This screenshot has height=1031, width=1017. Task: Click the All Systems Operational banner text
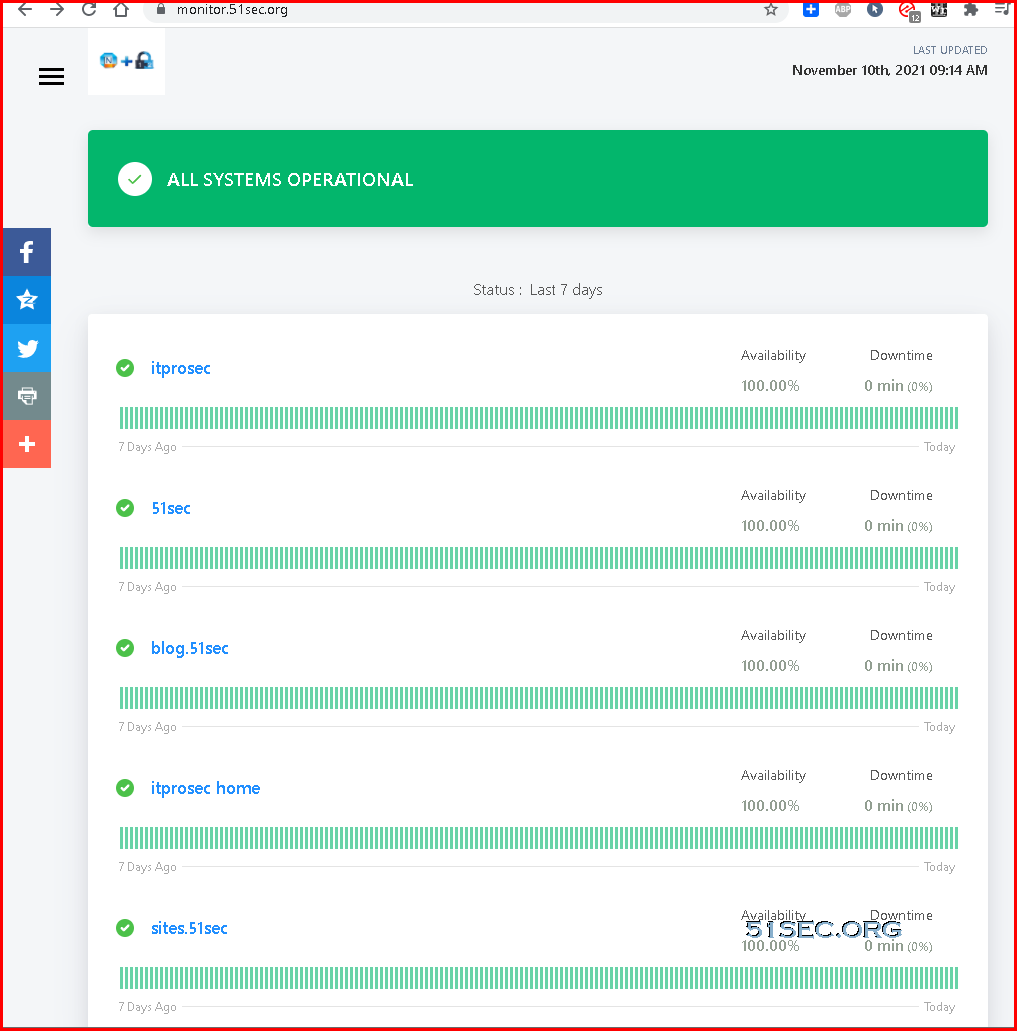pyautogui.click(x=290, y=180)
